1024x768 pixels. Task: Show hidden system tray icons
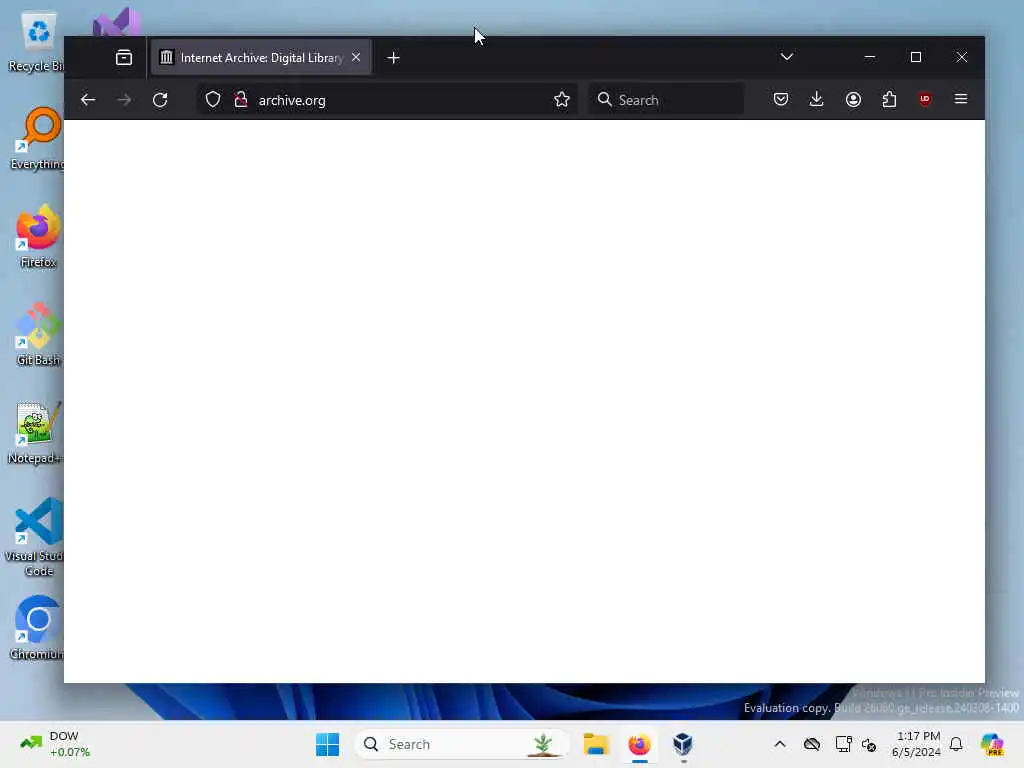point(780,744)
